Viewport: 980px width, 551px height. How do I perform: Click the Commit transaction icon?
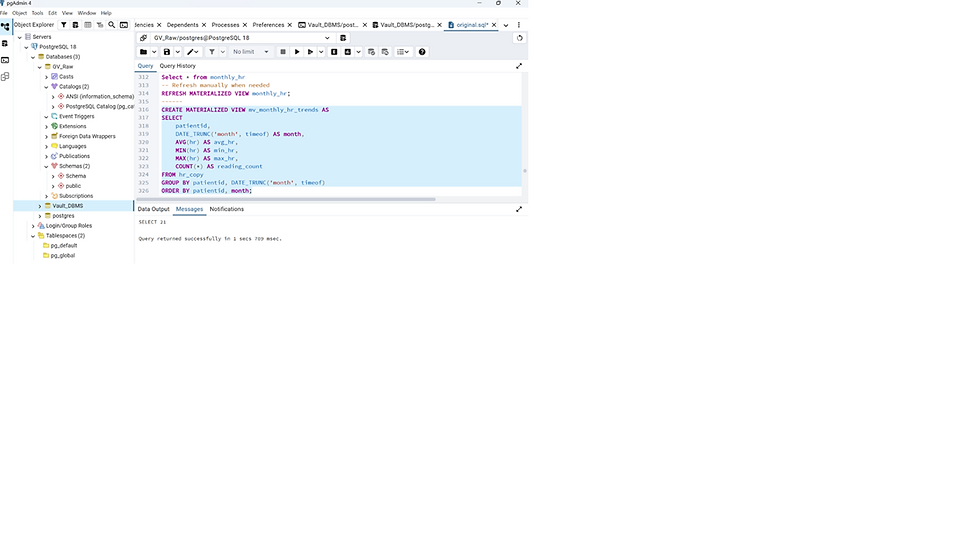point(371,52)
